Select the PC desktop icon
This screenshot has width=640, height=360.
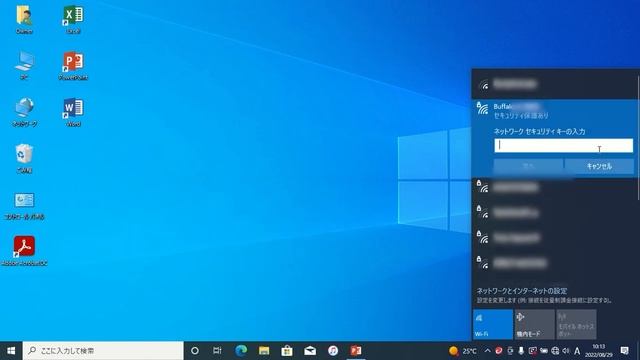coord(24,65)
